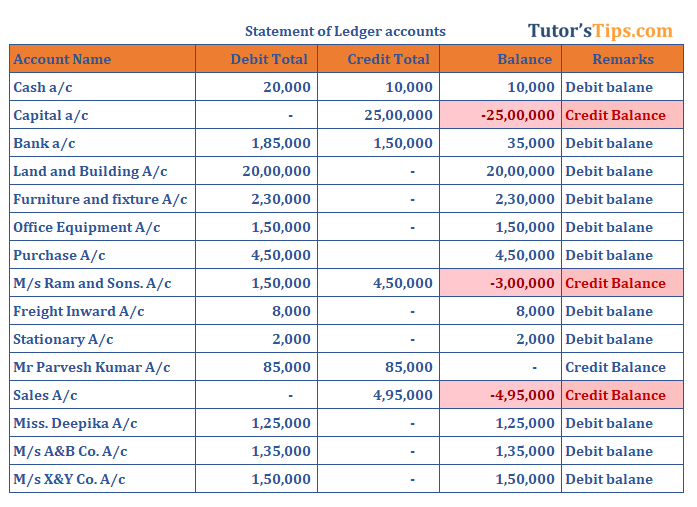Click the Account Name column header
The width and height of the screenshot is (697, 507).
pyautogui.click(x=102, y=59)
